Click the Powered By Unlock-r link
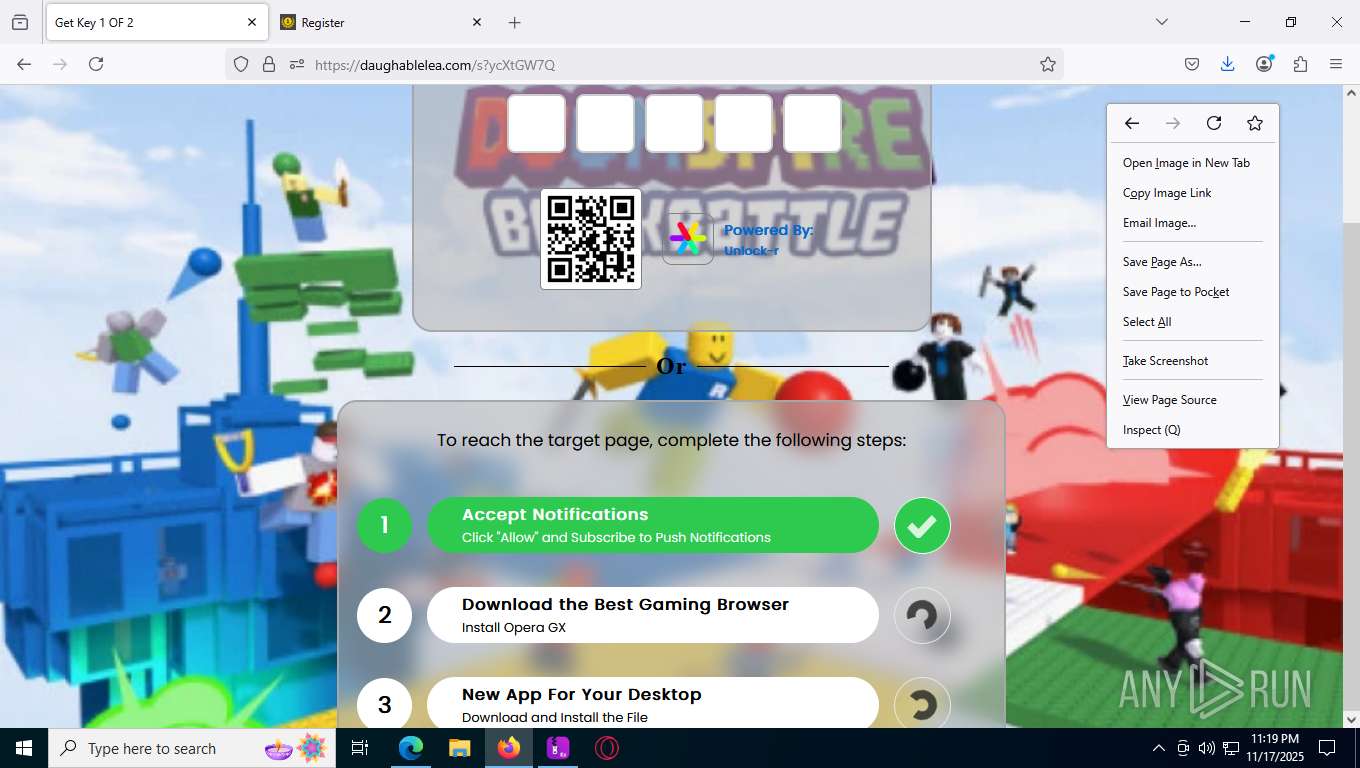Viewport: 1360px width, 768px height. 768,239
